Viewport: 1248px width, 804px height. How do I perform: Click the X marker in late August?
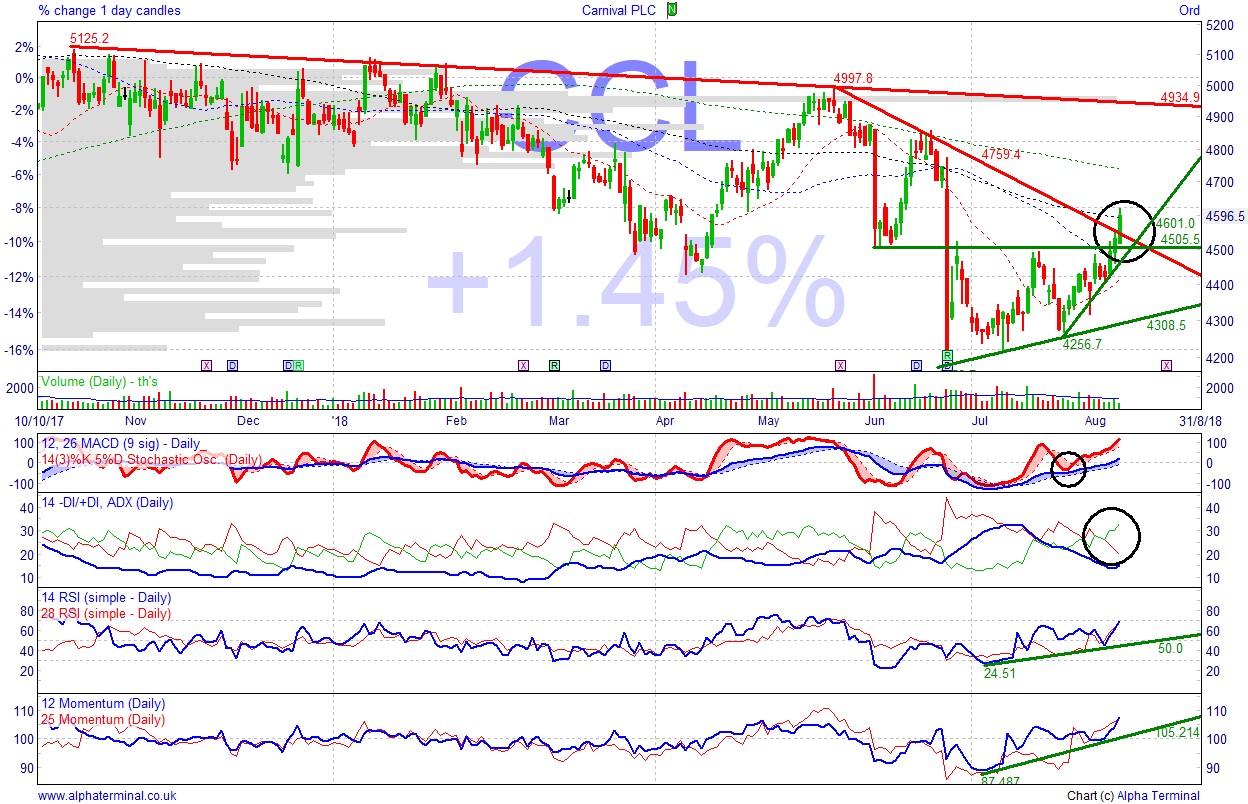click(1166, 366)
